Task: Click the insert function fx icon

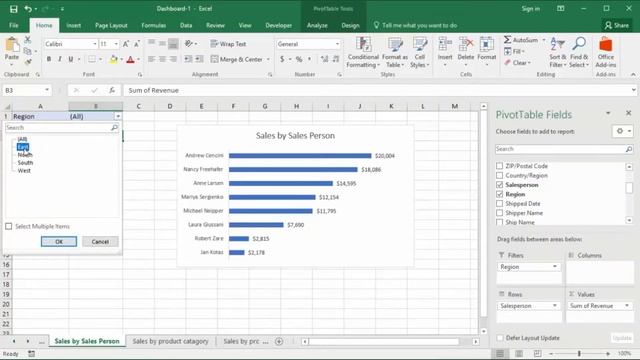Action: click(x=112, y=90)
